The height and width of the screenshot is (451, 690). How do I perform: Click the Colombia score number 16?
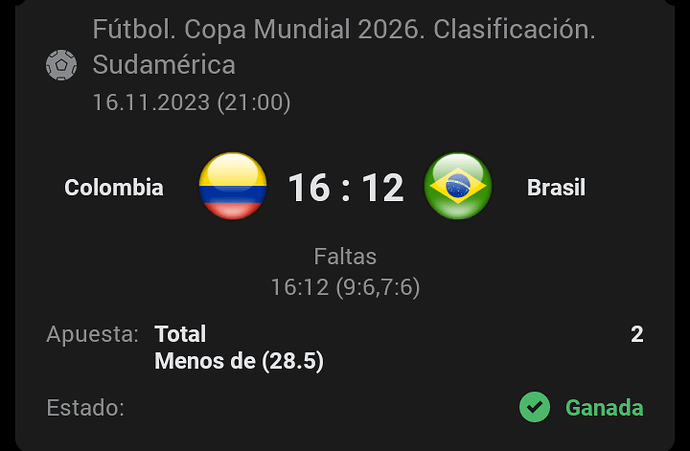[309, 188]
